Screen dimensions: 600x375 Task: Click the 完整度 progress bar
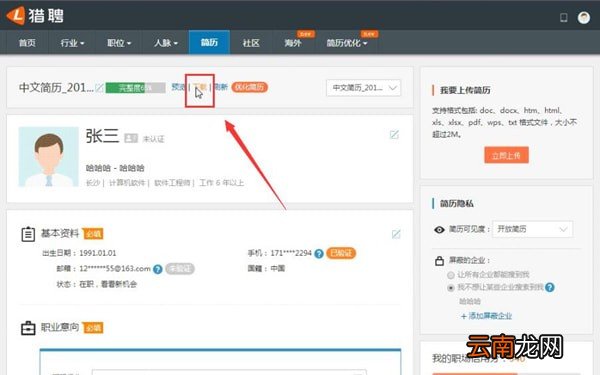pyautogui.click(x=135, y=88)
